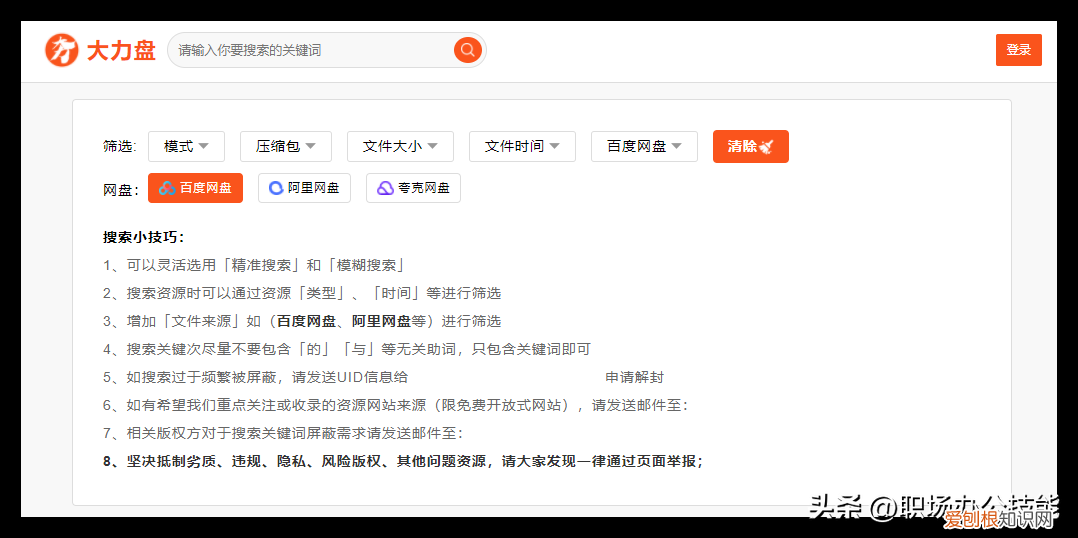Click the 清除 clear filters button

751,146
